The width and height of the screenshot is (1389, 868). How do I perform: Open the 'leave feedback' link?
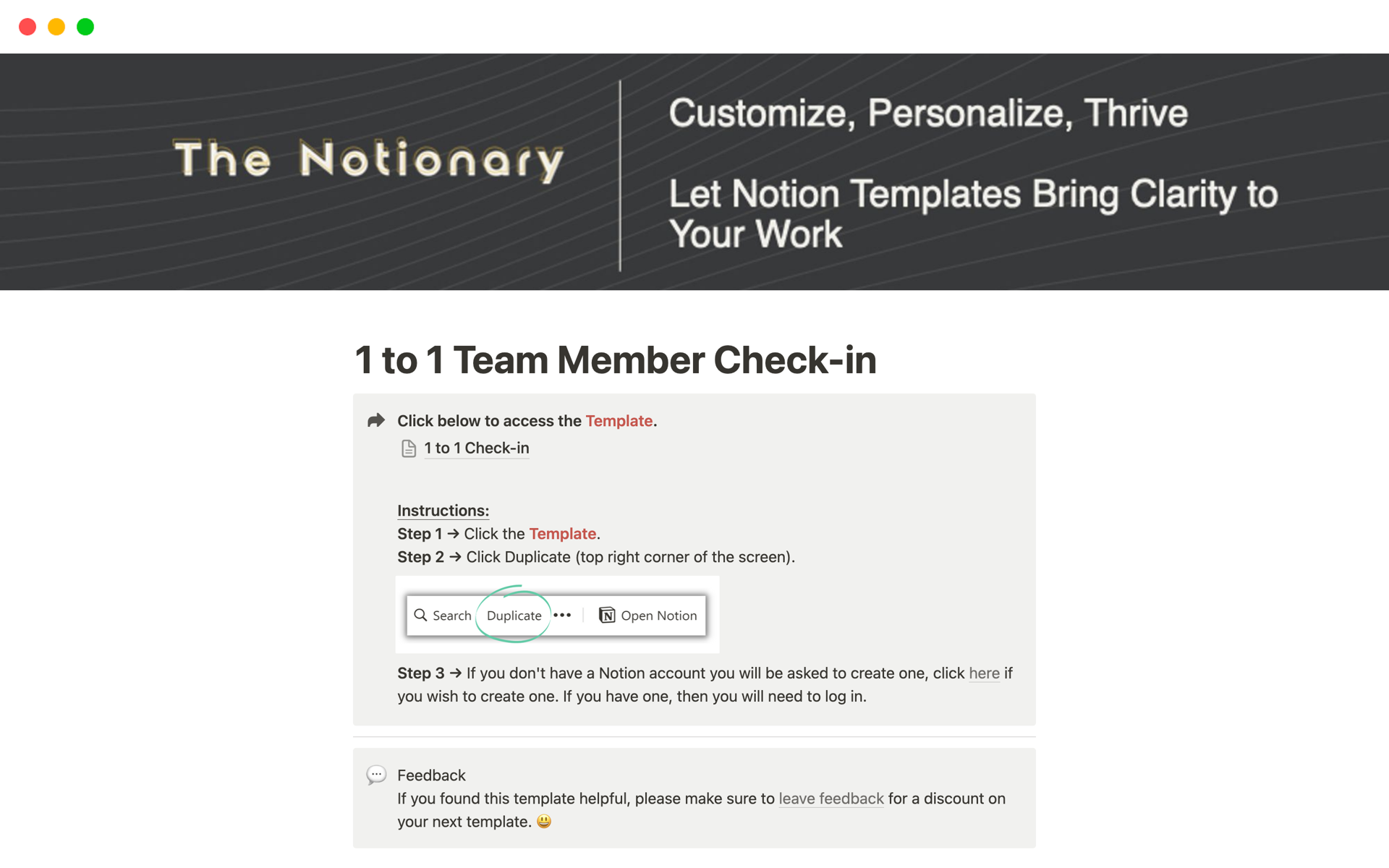831,799
